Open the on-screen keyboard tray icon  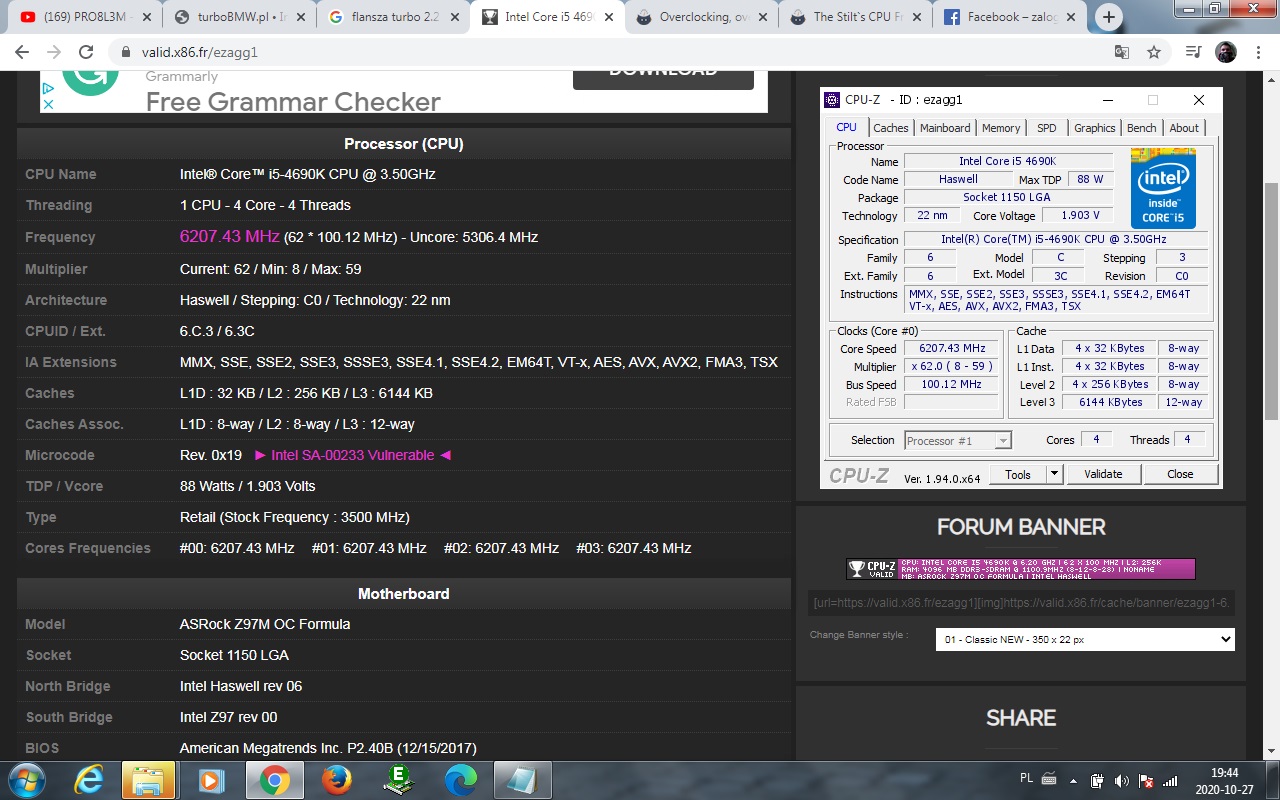coord(1049,778)
